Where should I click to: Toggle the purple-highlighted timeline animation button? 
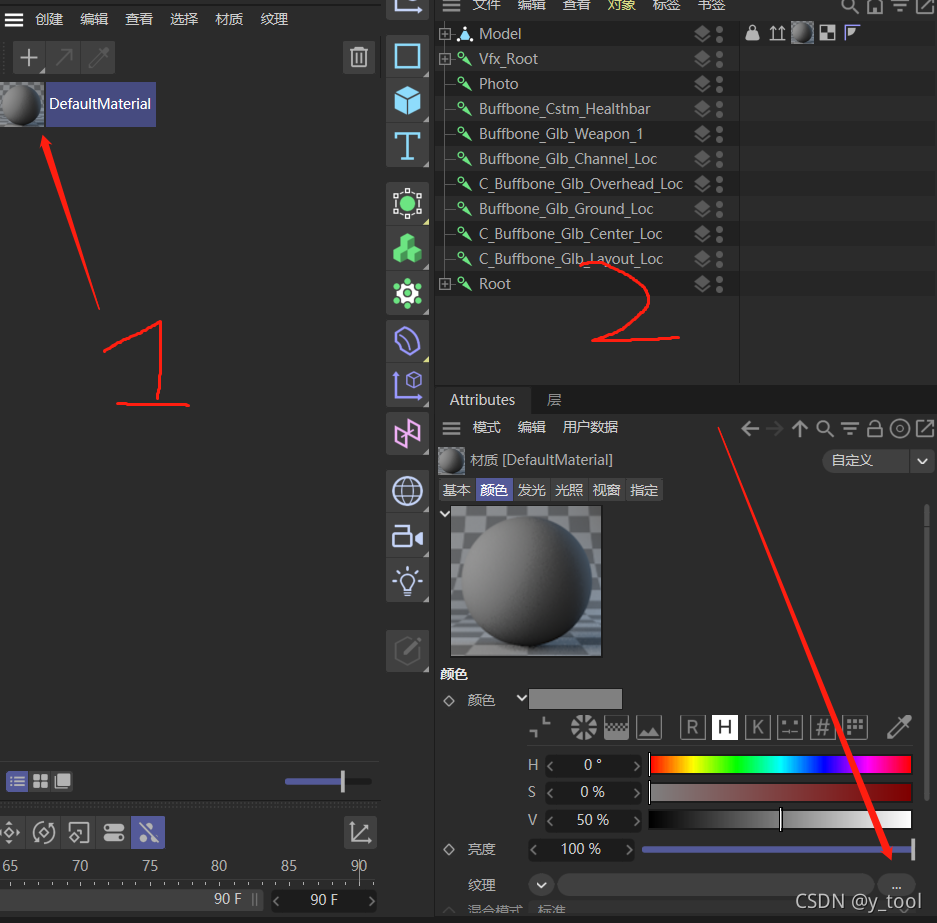click(148, 832)
